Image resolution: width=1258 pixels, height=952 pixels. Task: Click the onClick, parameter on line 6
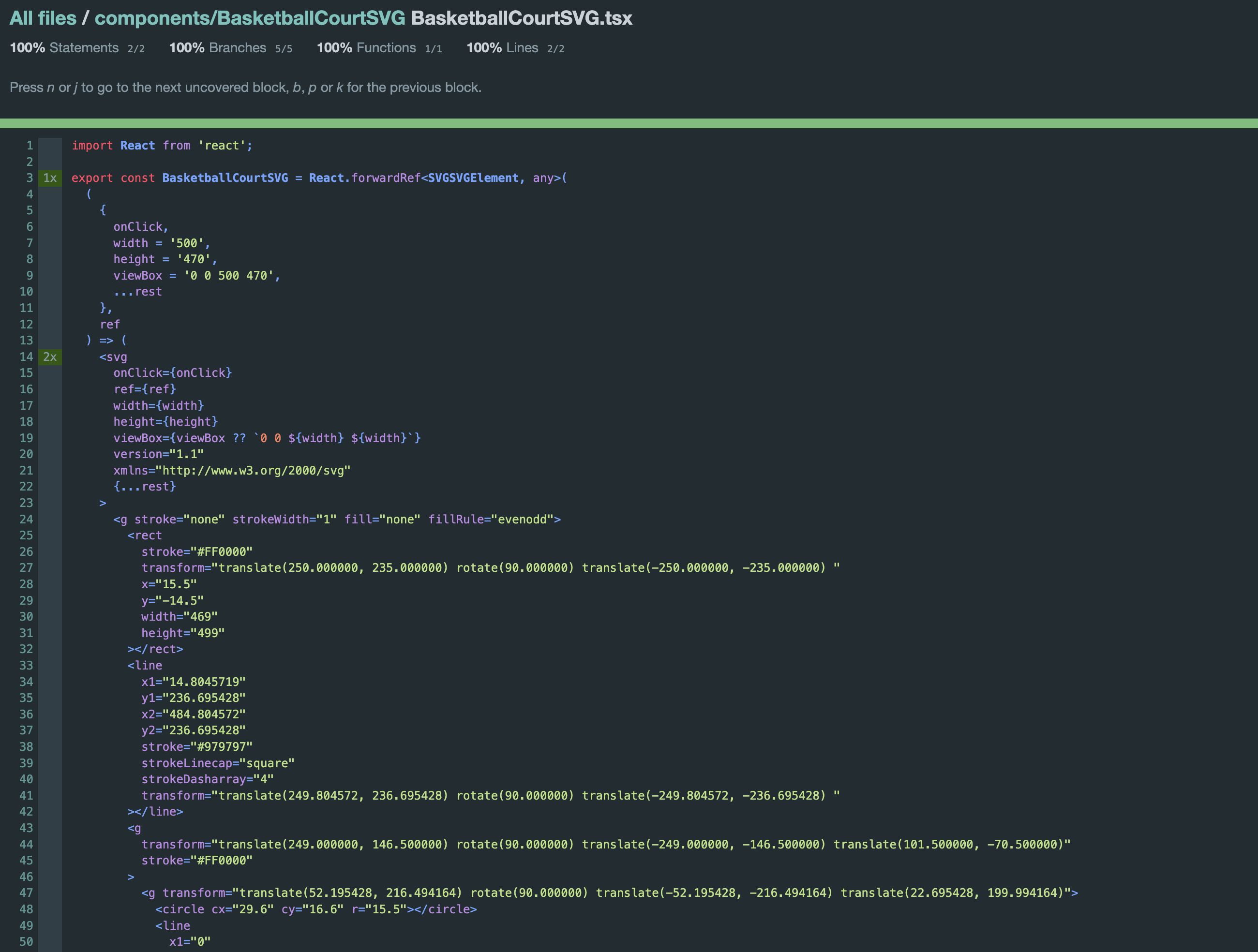(x=141, y=227)
